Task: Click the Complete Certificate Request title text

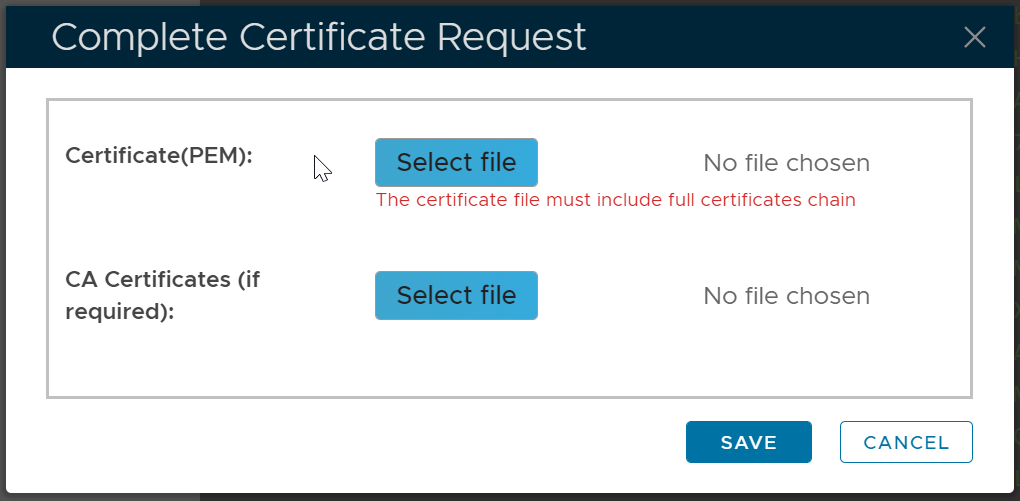Action: click(x=318, y=38)
